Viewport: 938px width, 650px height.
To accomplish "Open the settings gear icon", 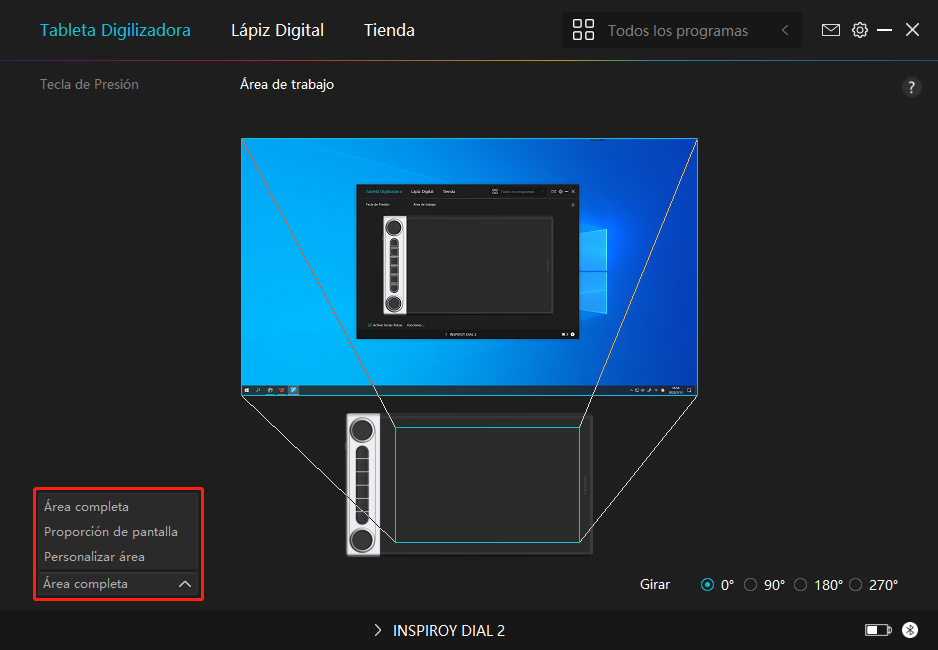I will click(x=860, y=30).
